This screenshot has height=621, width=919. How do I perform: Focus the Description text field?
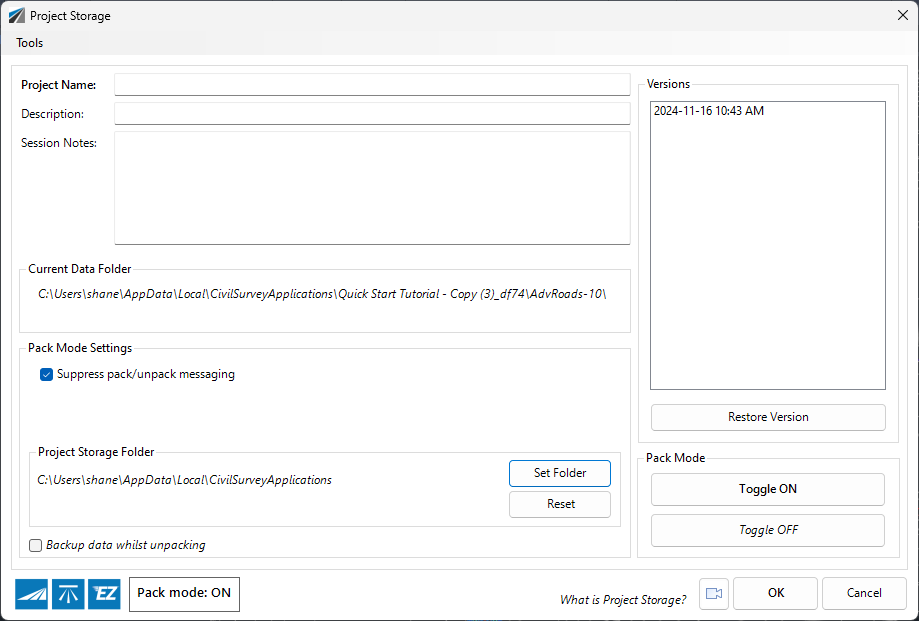pyautogui.click(x=372, y=114)
